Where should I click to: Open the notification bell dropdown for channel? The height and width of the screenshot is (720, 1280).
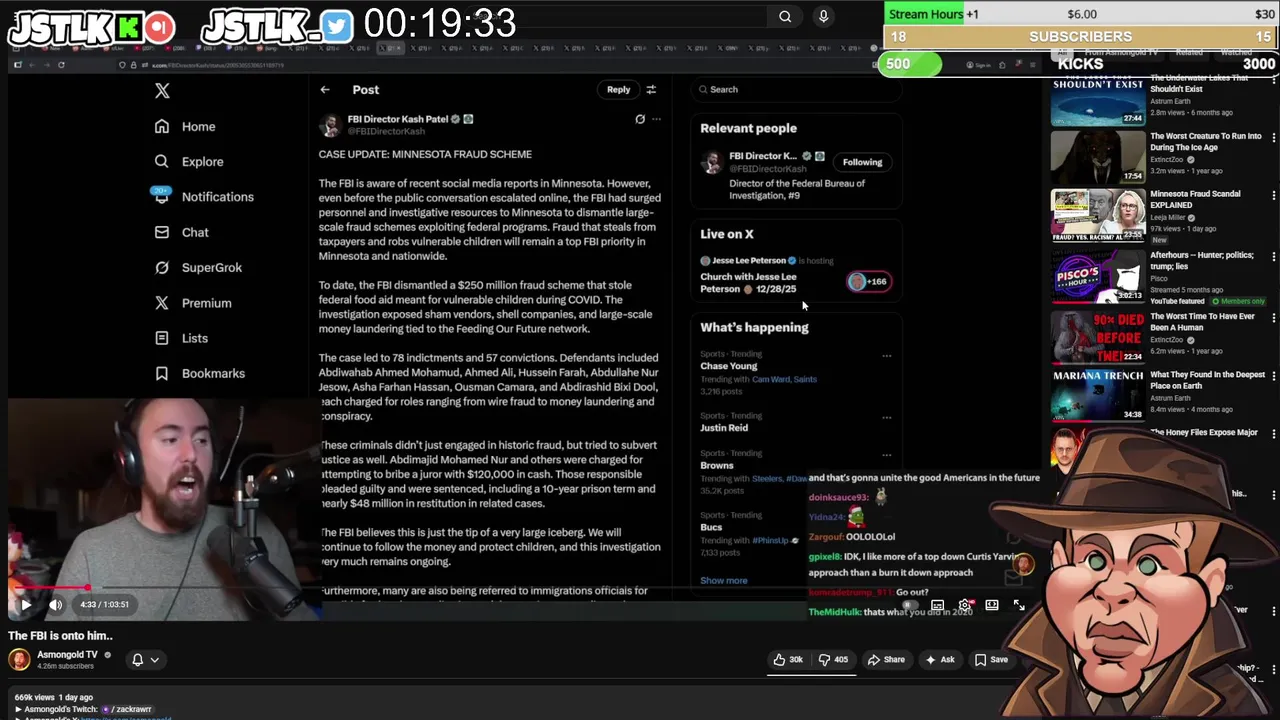[145, 660]
